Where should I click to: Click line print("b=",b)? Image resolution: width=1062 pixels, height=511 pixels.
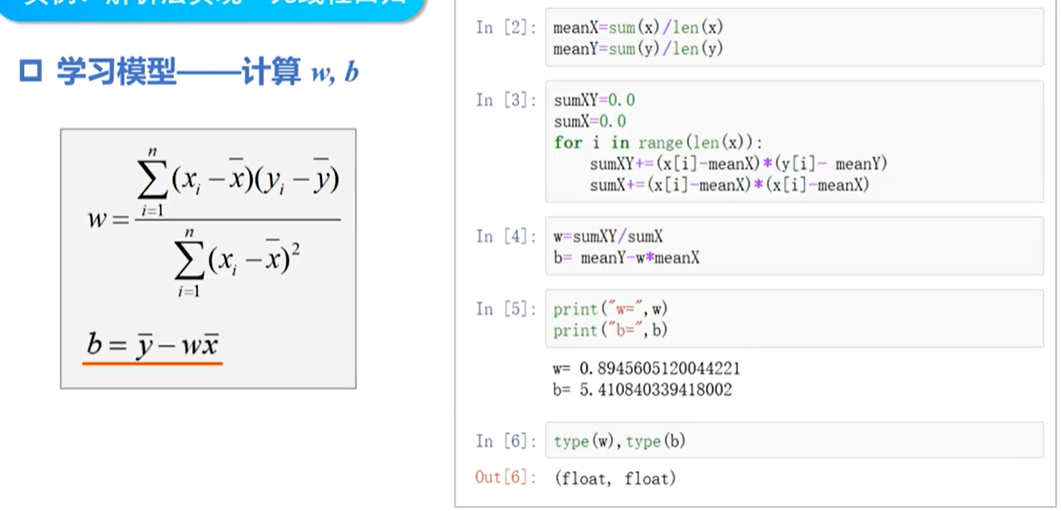(x=610, y=330)
